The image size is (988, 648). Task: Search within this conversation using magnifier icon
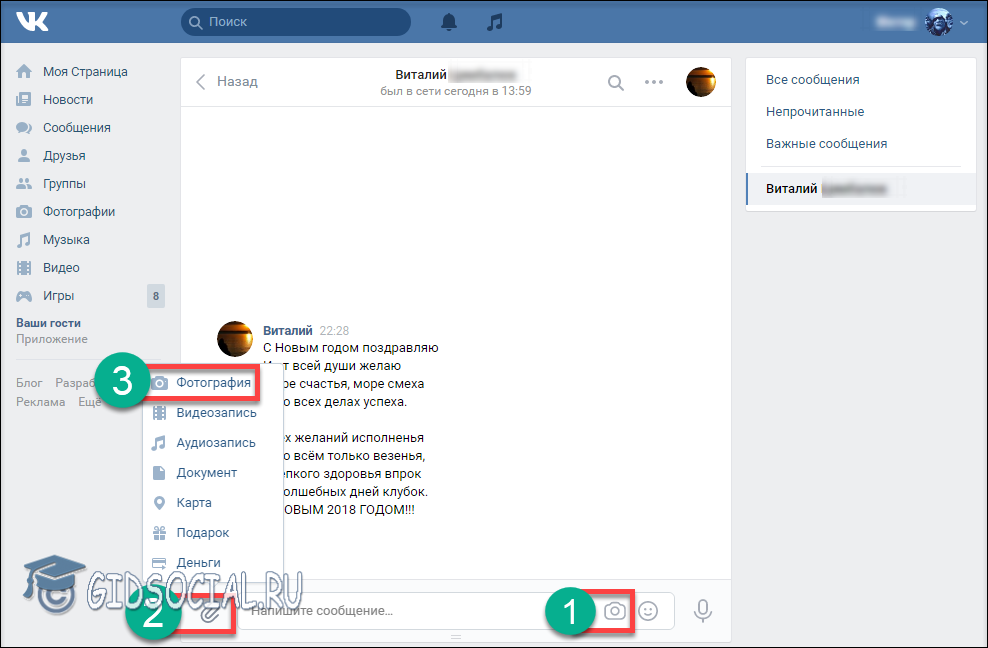click(x=616, y=82)
